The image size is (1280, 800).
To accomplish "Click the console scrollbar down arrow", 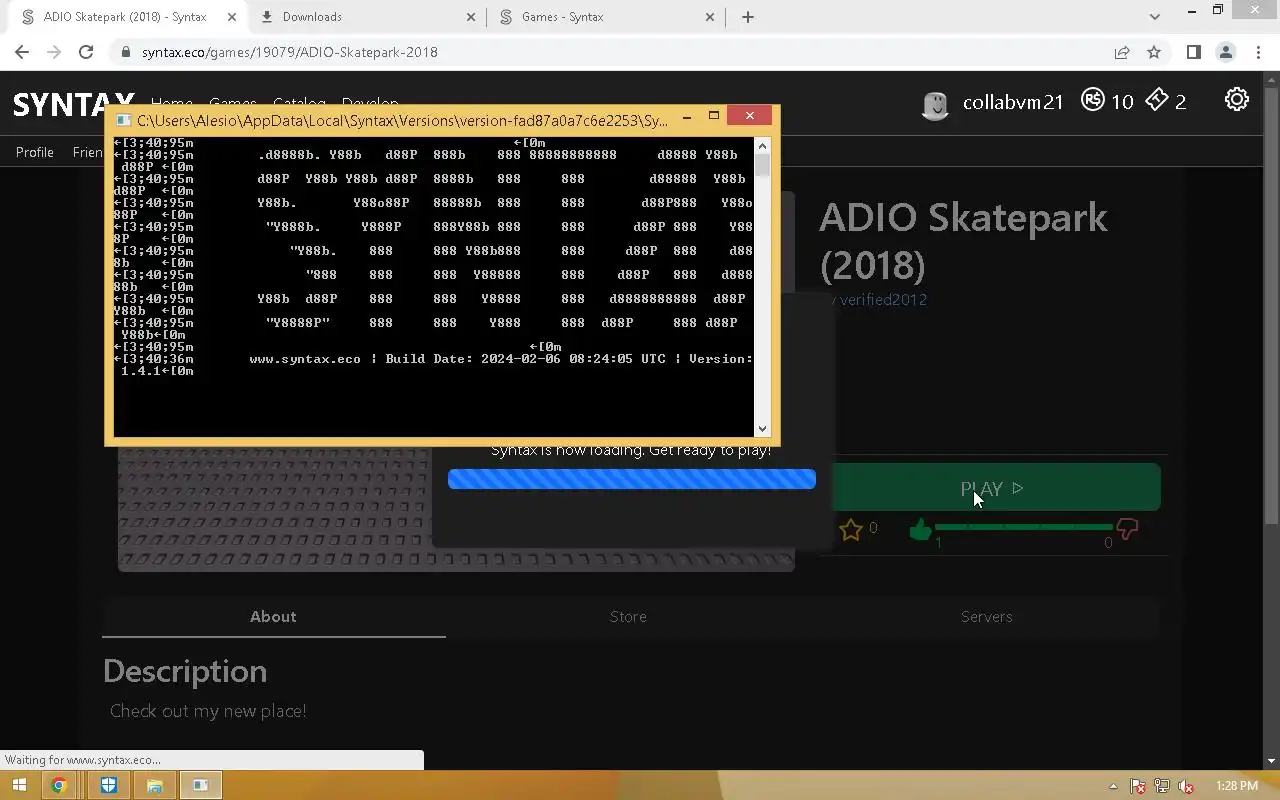I will 763,429.
